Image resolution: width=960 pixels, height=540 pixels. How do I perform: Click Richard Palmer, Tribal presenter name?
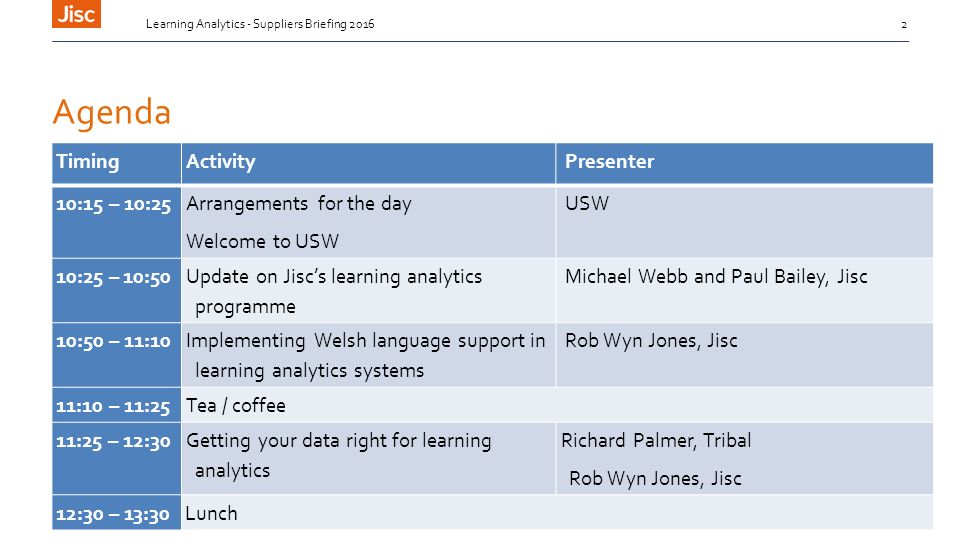tap(656, 441)
